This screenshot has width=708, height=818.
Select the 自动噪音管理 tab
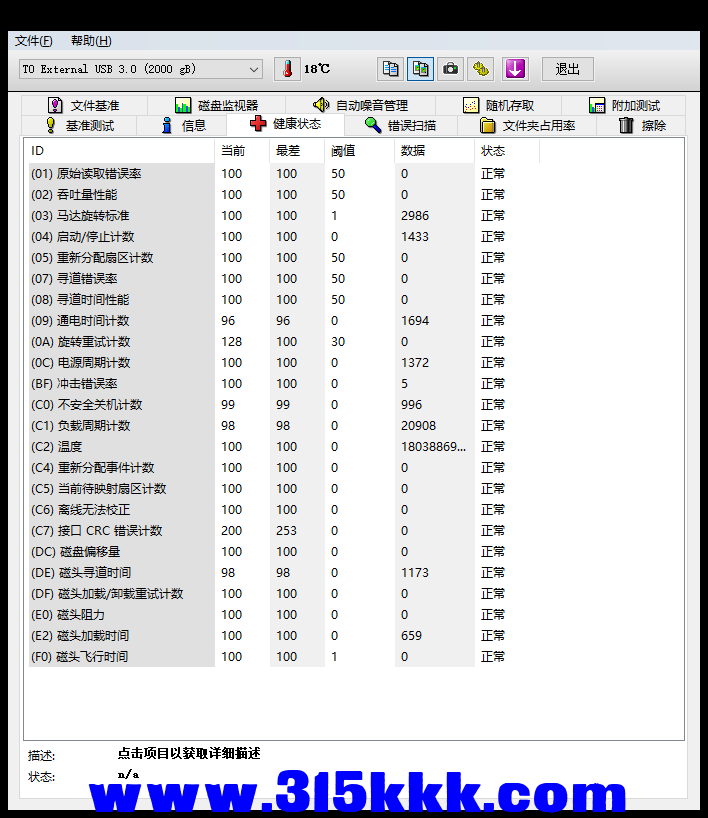[360, 105]
